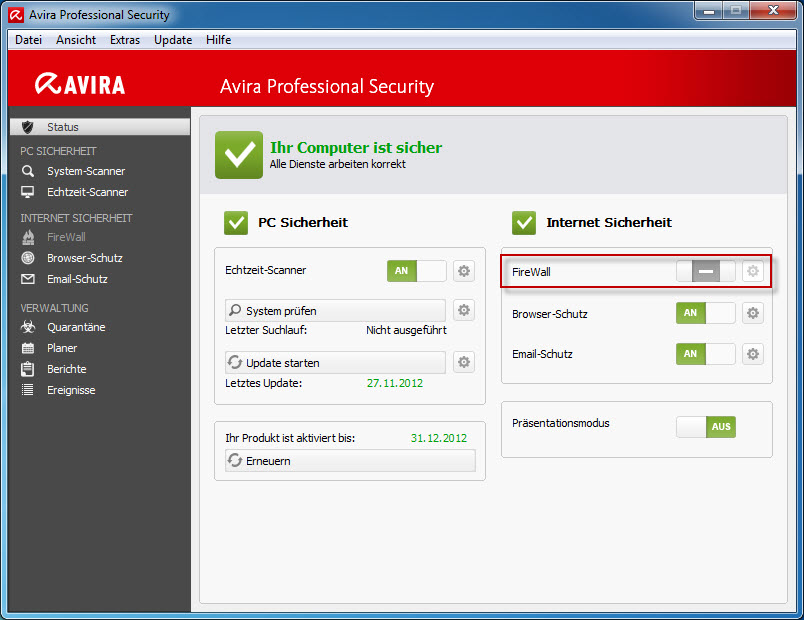This screenshot has width=804, height=620.
Task: Open Email-Schutz settings gear
Action: pyautogui.click(x=752, y=354)
